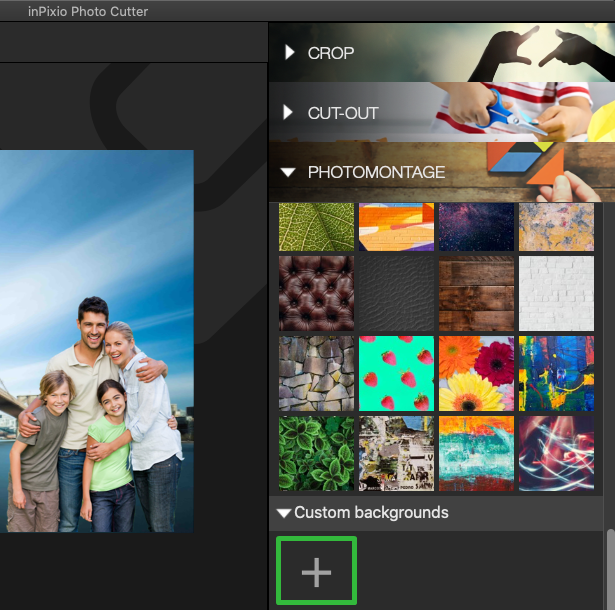615x610 pixels.
Task: Choose the white brick wall background
Action: click(557, 293)
